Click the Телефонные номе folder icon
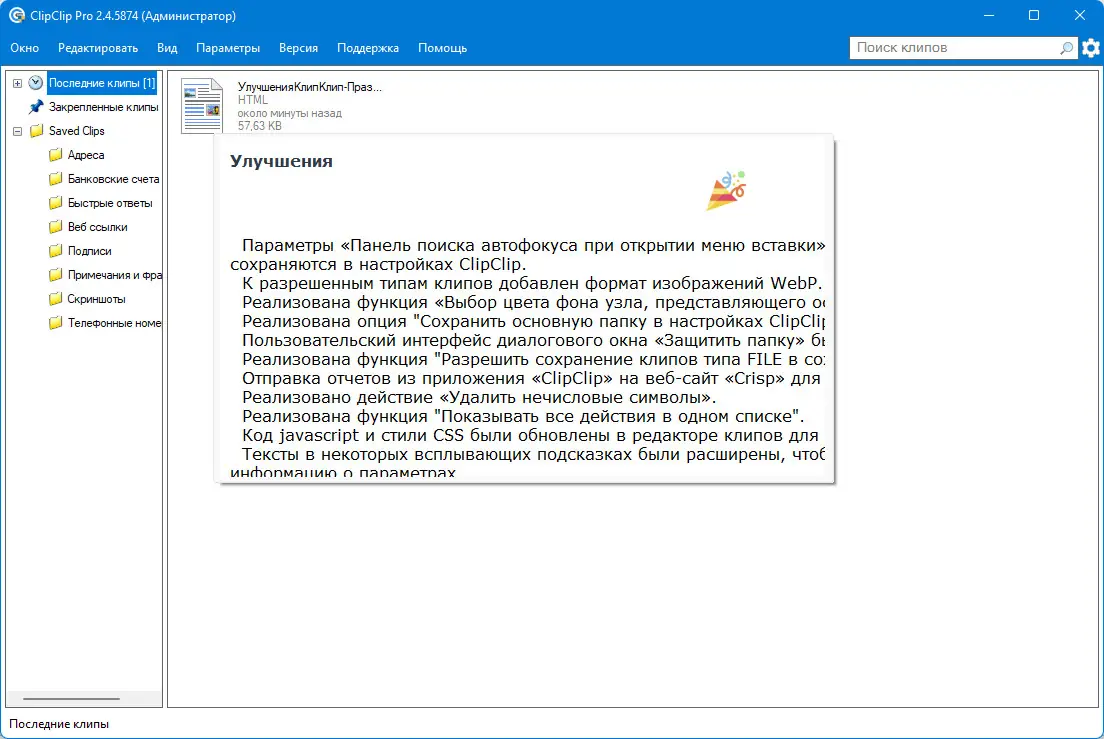The height and width of the screenshot is (739, 1104). coord(55,322)
